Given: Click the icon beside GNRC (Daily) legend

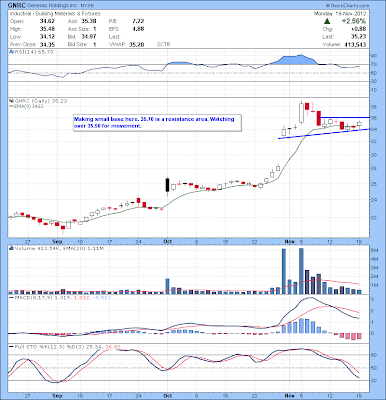Looking at the screenshot, I should [11, 101].
